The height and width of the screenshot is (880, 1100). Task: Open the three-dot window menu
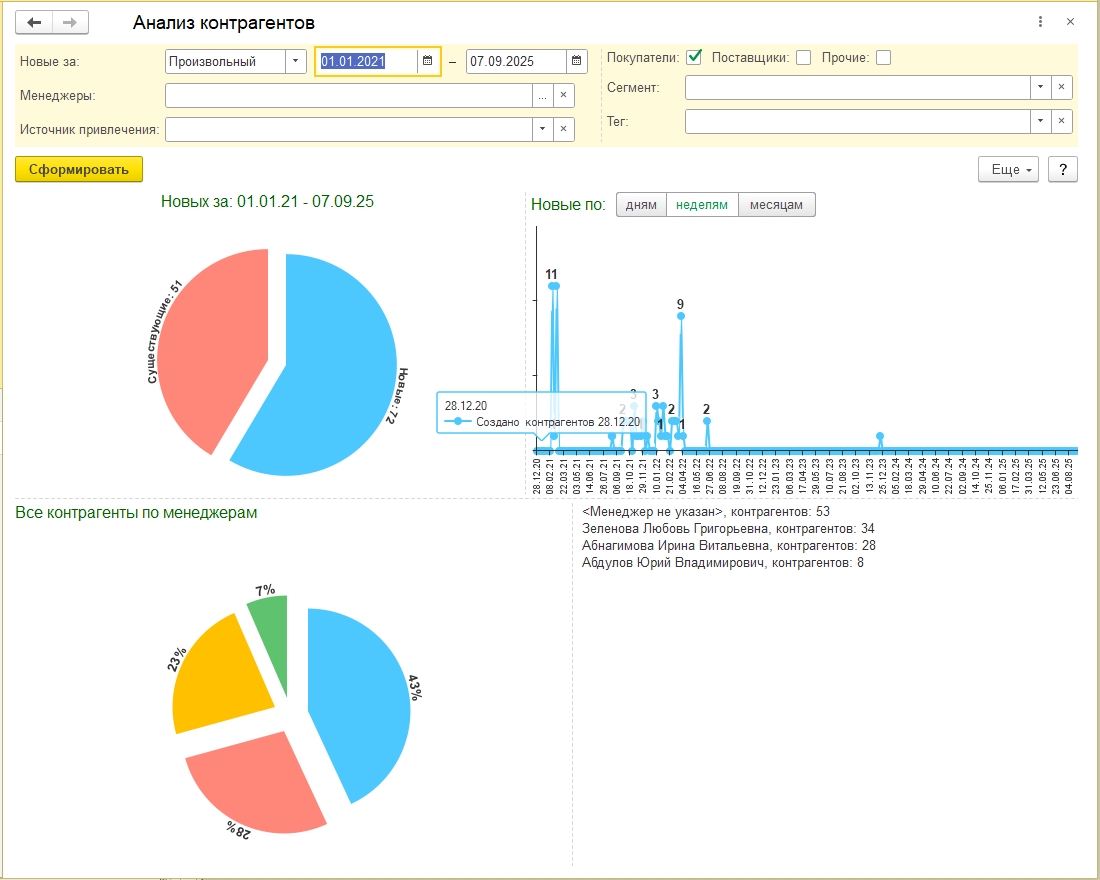tap(1040, 22)
